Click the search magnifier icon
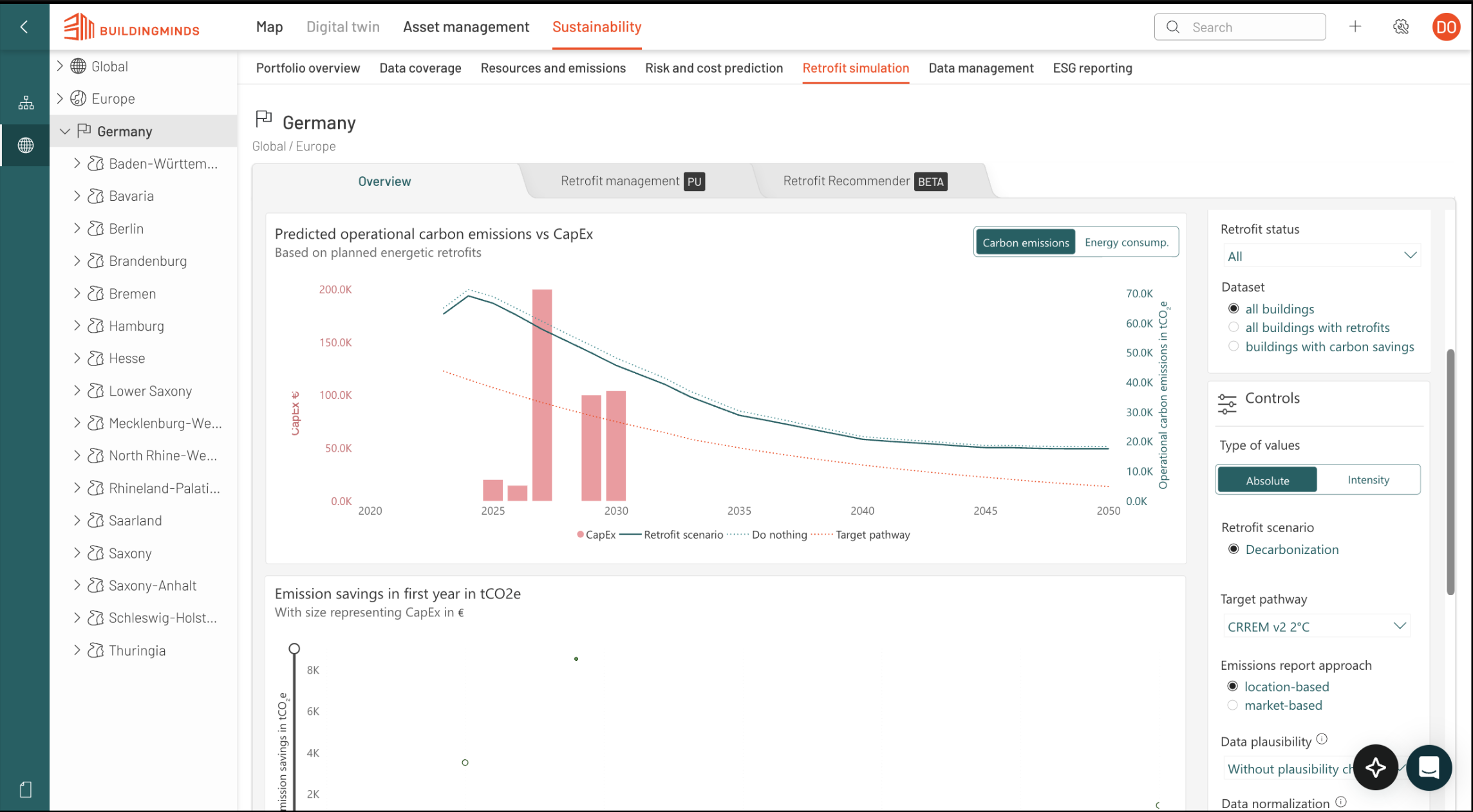The height and width of the screenshot is (812, 1473). tap(1173, 27)
